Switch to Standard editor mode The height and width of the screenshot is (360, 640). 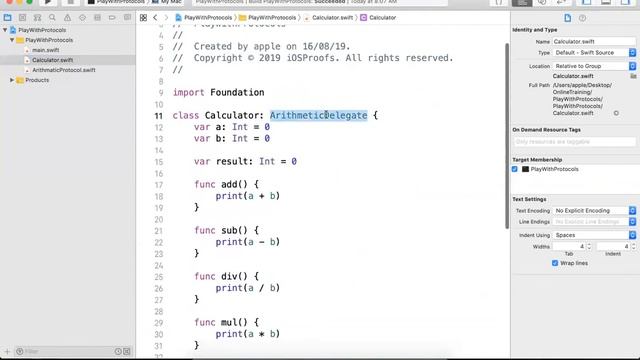[x=522, y=2]
